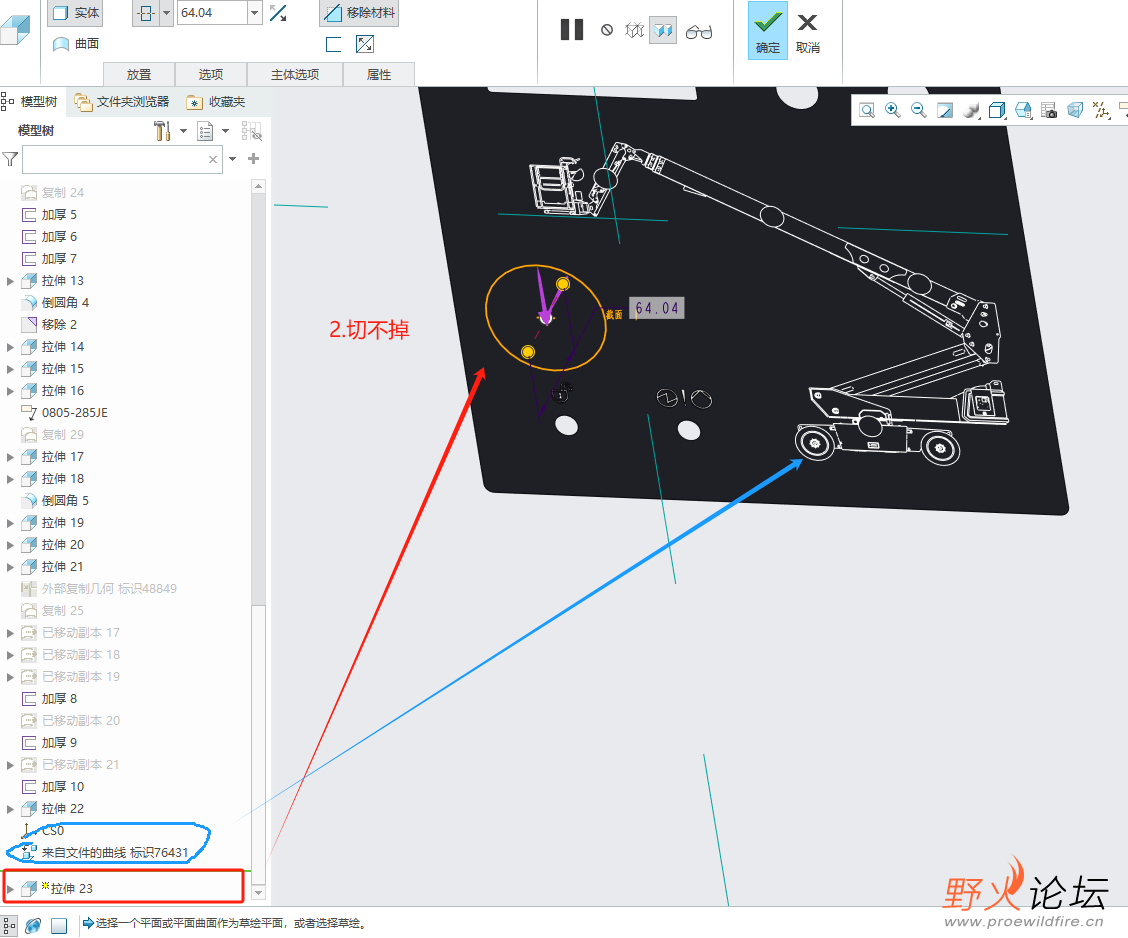The image size is (1128, 938).
Task: Open the model tree settings hammer icon
Action: [x=162, y=131]
